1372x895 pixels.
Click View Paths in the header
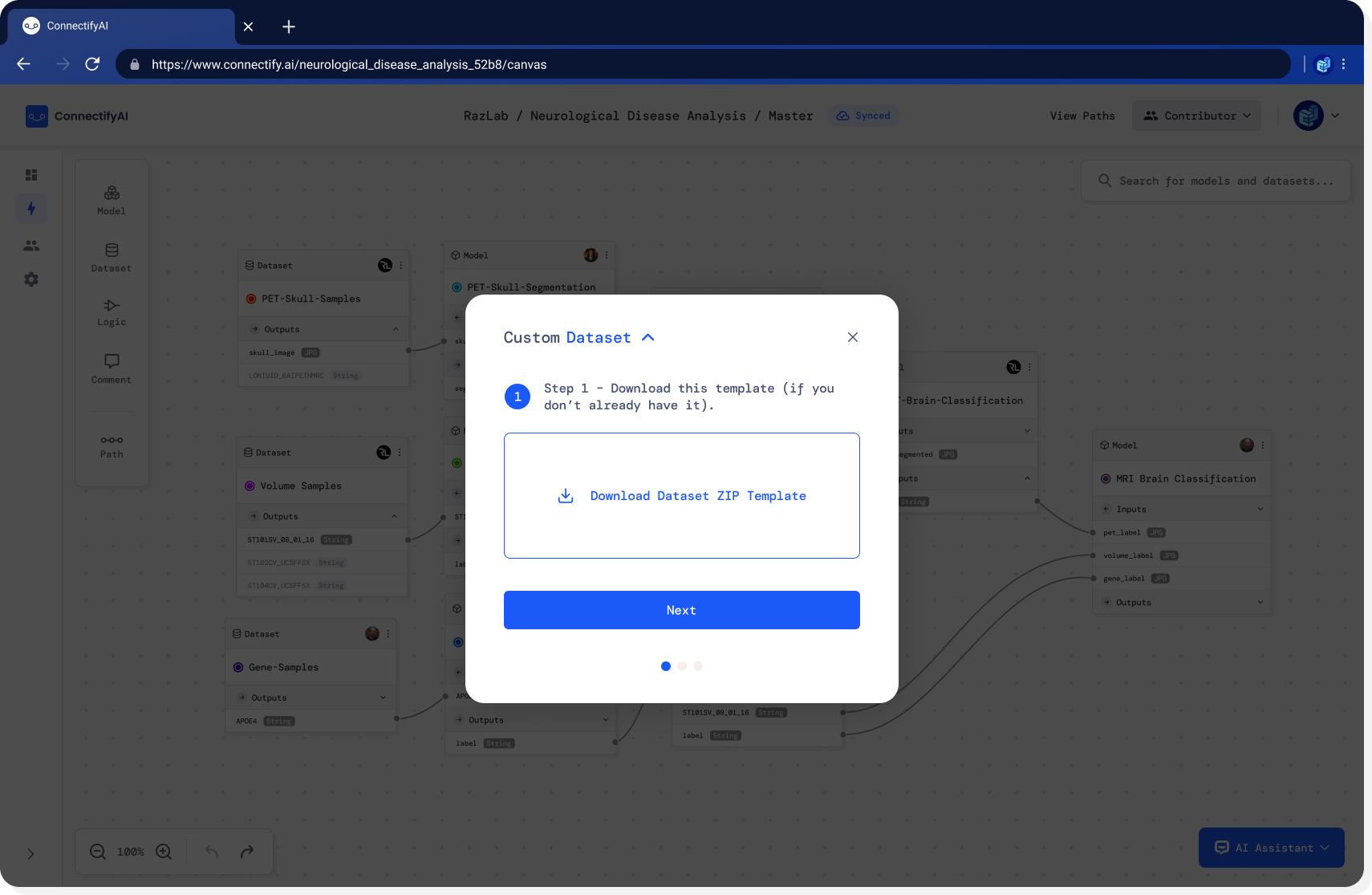[x=1082, y=116]
